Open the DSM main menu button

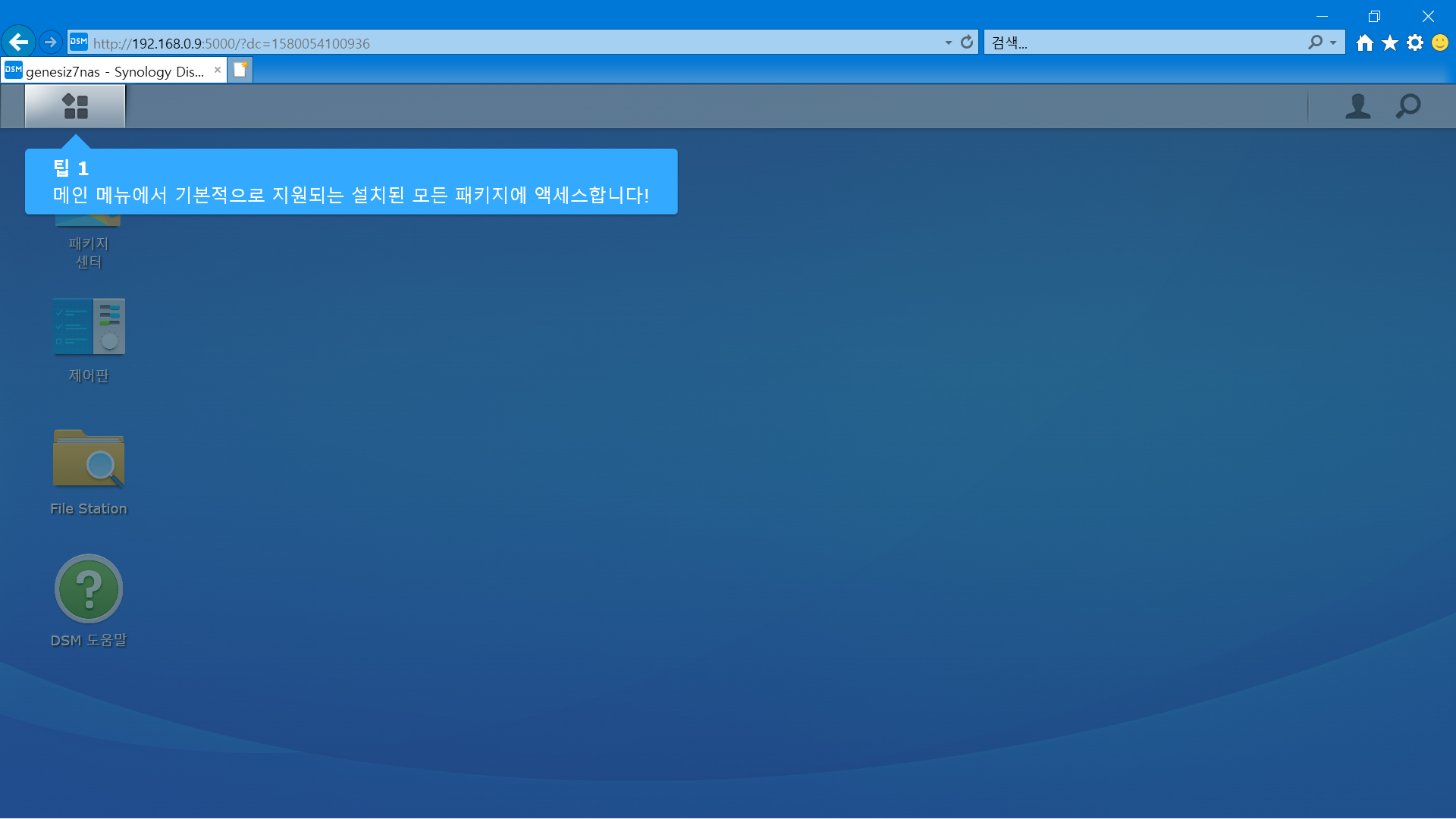(x=75, y=106)
